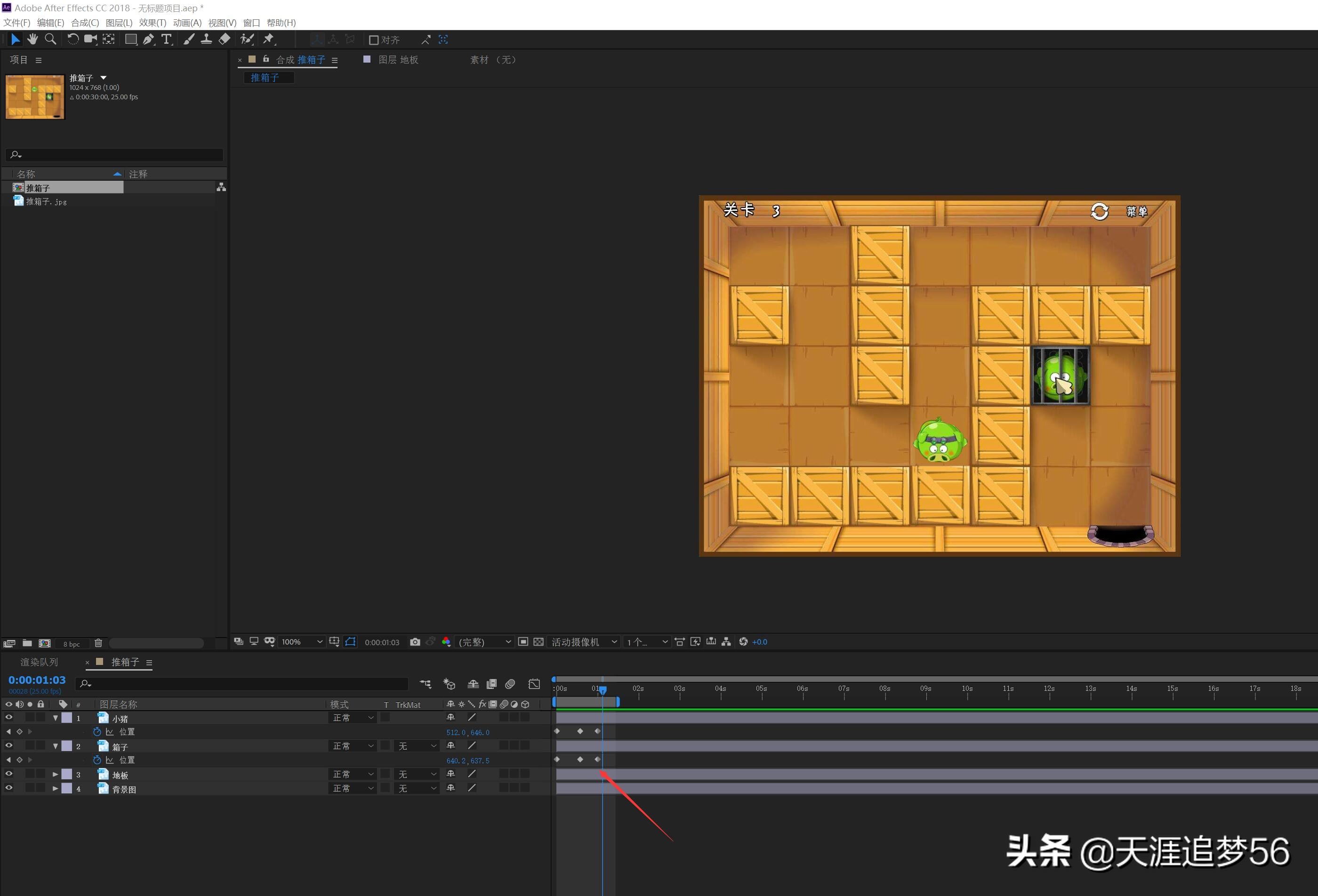Select the Puppet Pin tool
Image resolution: width=1318 pixels, height=896 pixels.
[269, 39]
